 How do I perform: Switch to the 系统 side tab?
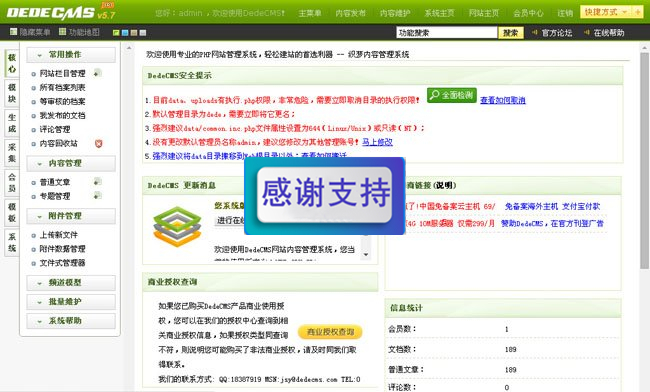[x=12, y=242]
